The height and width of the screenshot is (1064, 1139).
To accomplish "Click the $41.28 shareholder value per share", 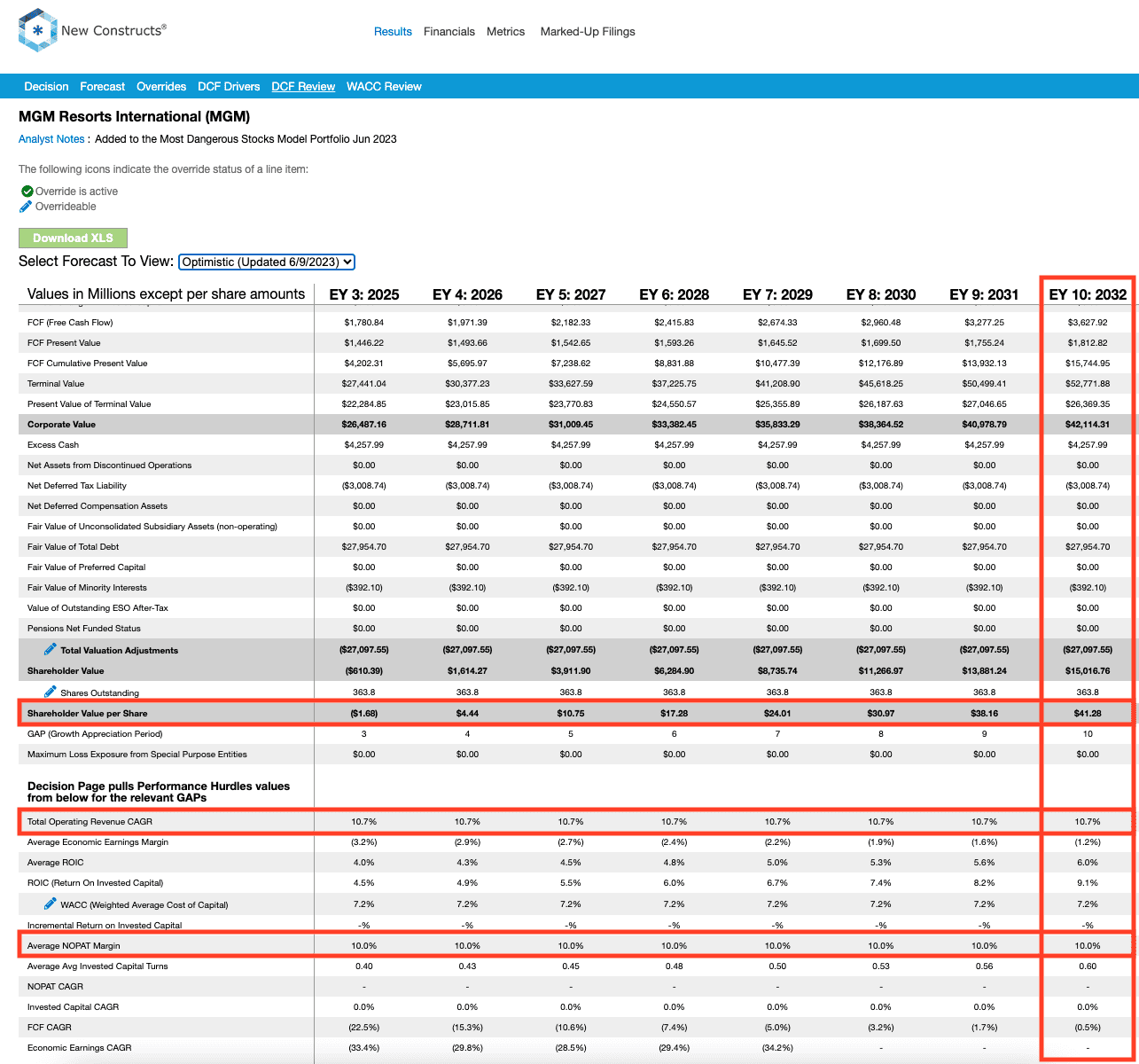I will click(x=1088, y=713).
